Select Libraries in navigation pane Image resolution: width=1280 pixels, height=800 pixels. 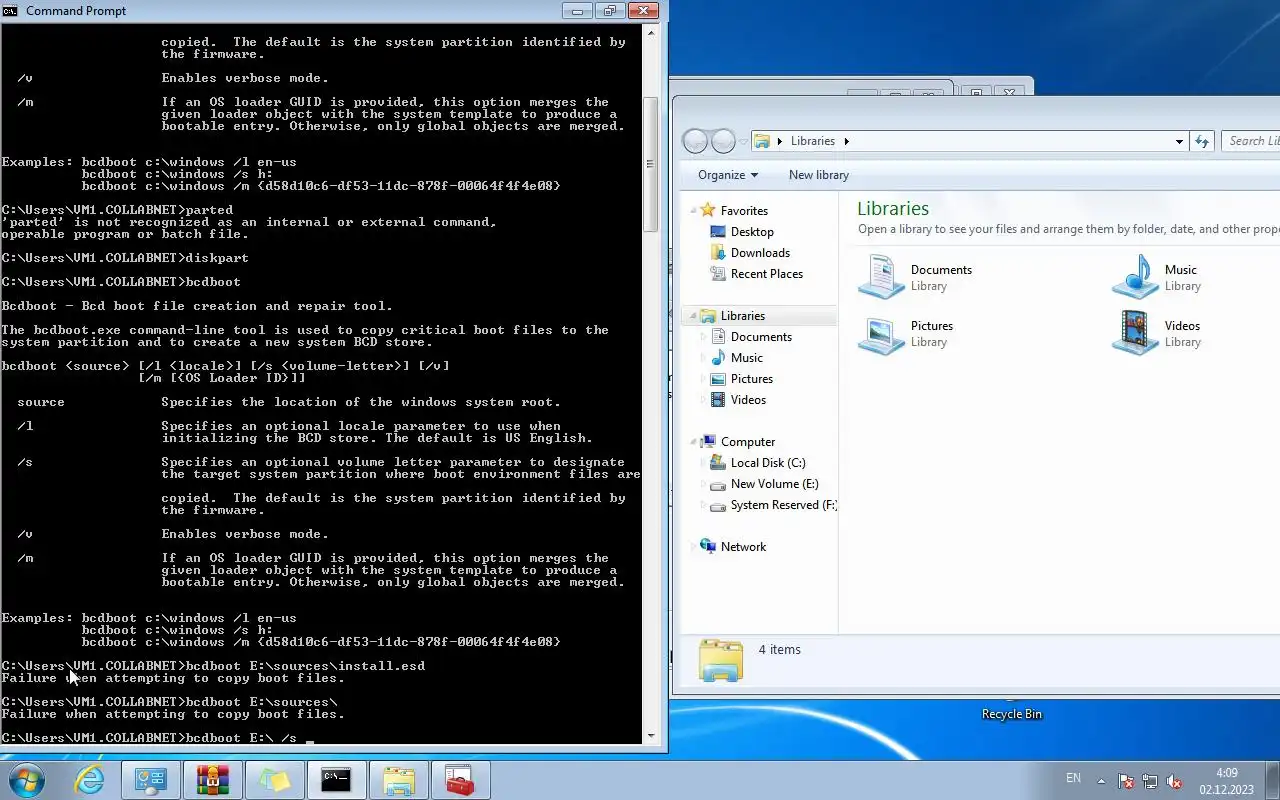coord(742,316)
